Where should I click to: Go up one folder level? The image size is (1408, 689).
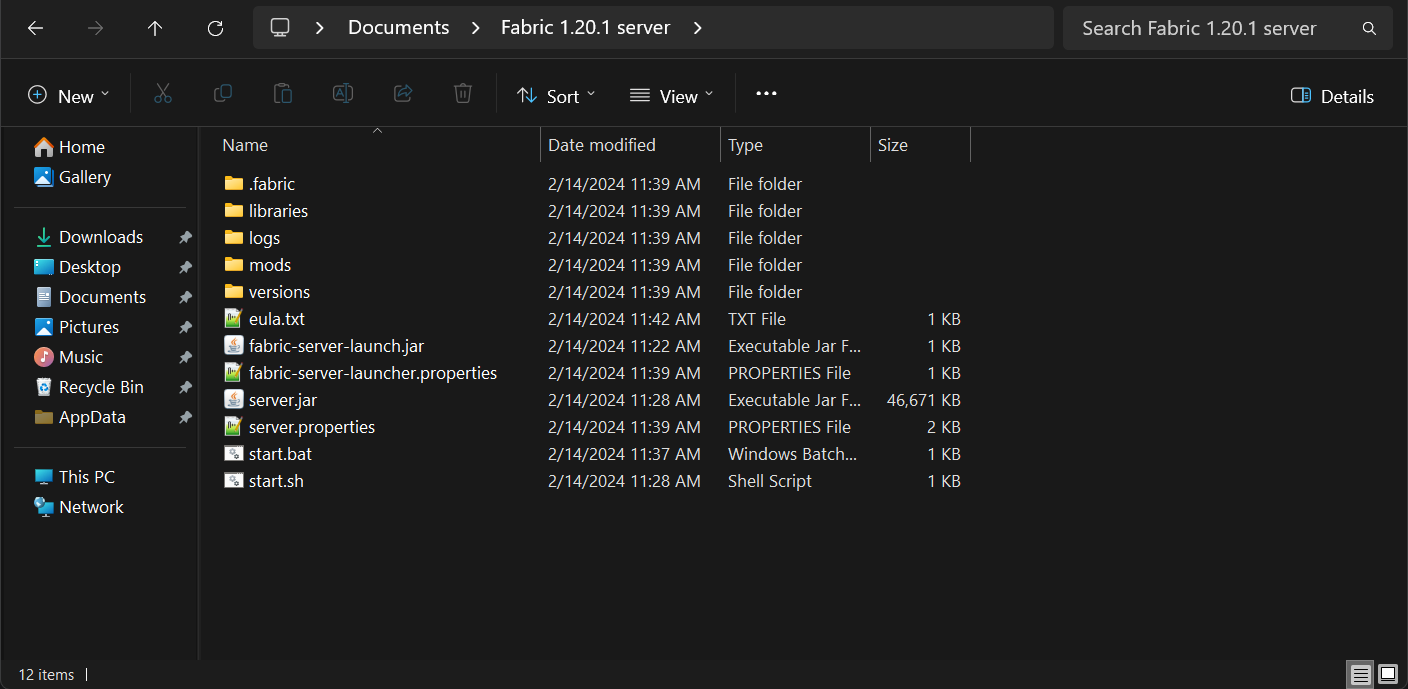(x=155, y=28)
